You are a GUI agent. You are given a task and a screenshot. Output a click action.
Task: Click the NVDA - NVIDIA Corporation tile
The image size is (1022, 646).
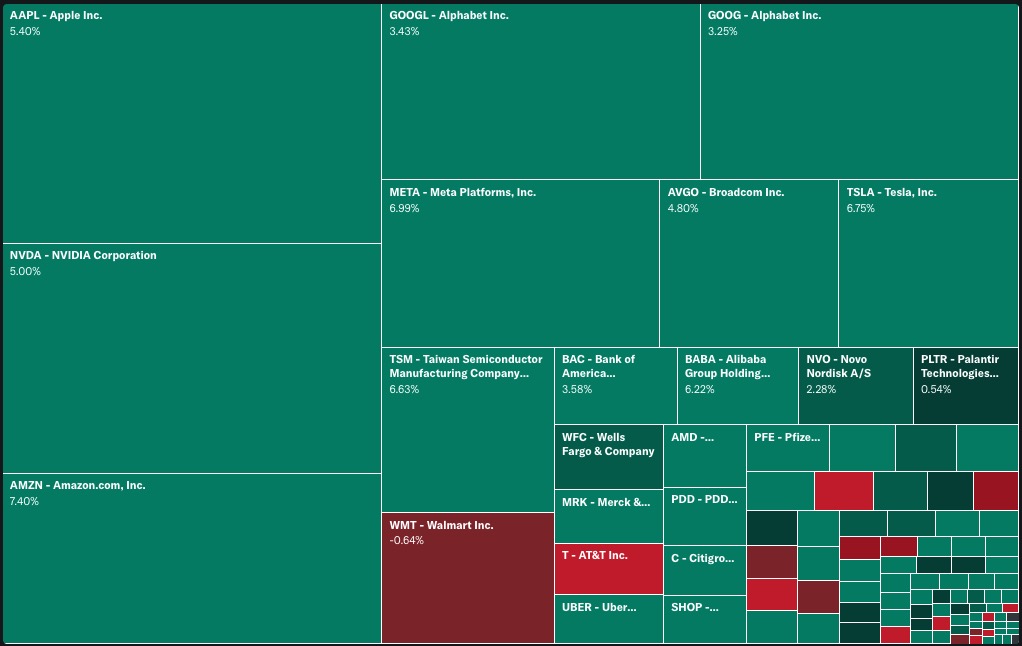[192, 359]
